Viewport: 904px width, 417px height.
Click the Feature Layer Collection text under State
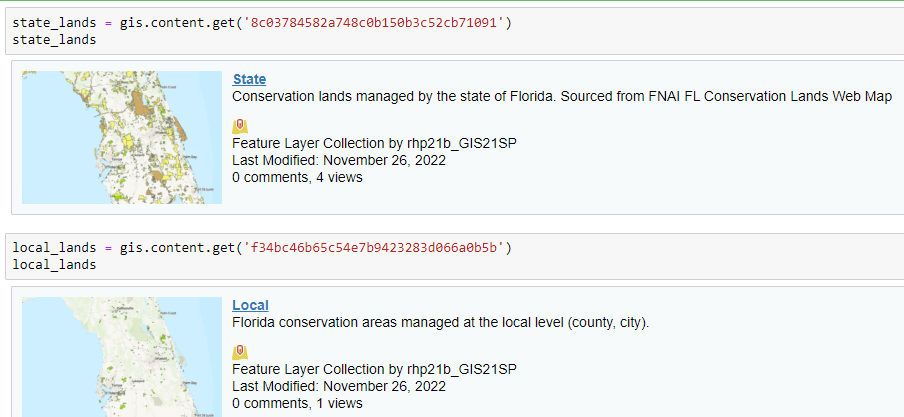tap(374, 143)
